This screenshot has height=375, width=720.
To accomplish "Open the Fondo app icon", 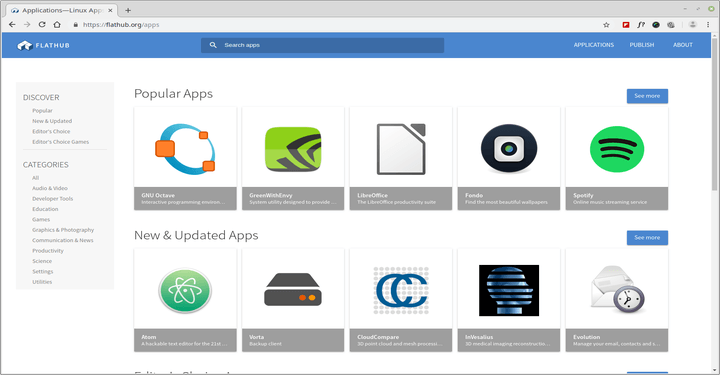I will pos(509,149).
